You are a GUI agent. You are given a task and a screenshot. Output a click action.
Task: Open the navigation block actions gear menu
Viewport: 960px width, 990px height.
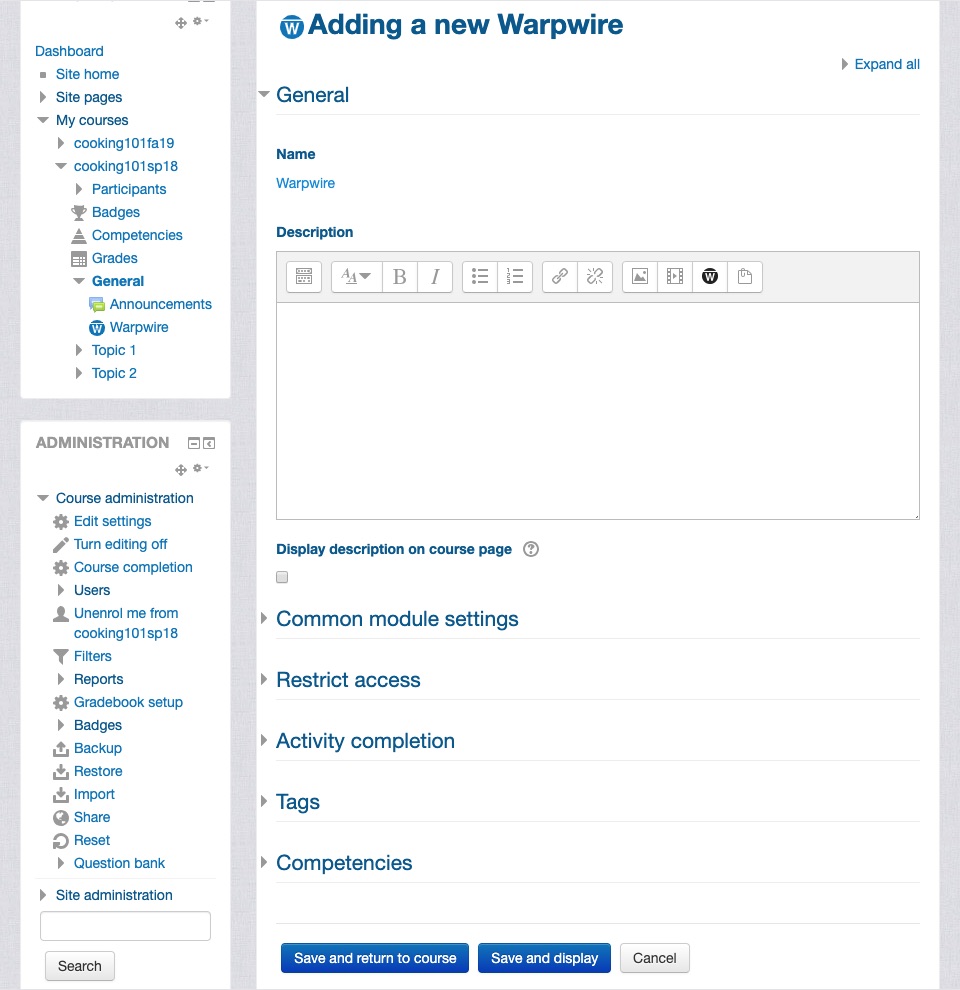pos(200,21)
